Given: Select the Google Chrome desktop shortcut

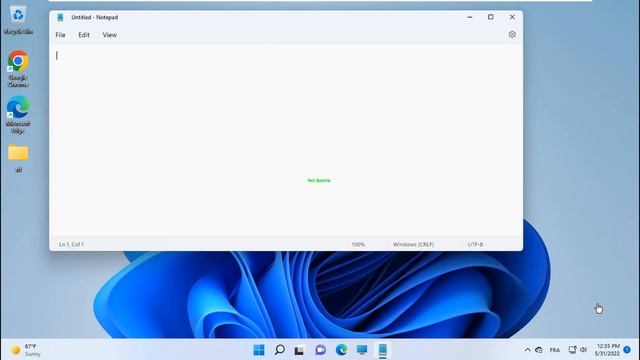Looking at the screenshot, I should point(18,69).
